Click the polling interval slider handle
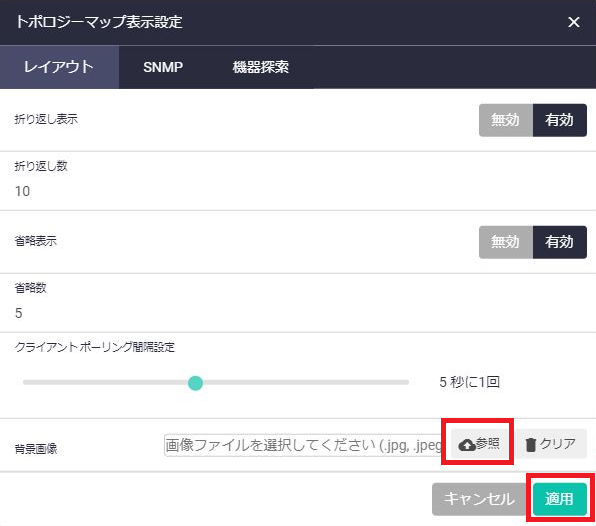 195,383
